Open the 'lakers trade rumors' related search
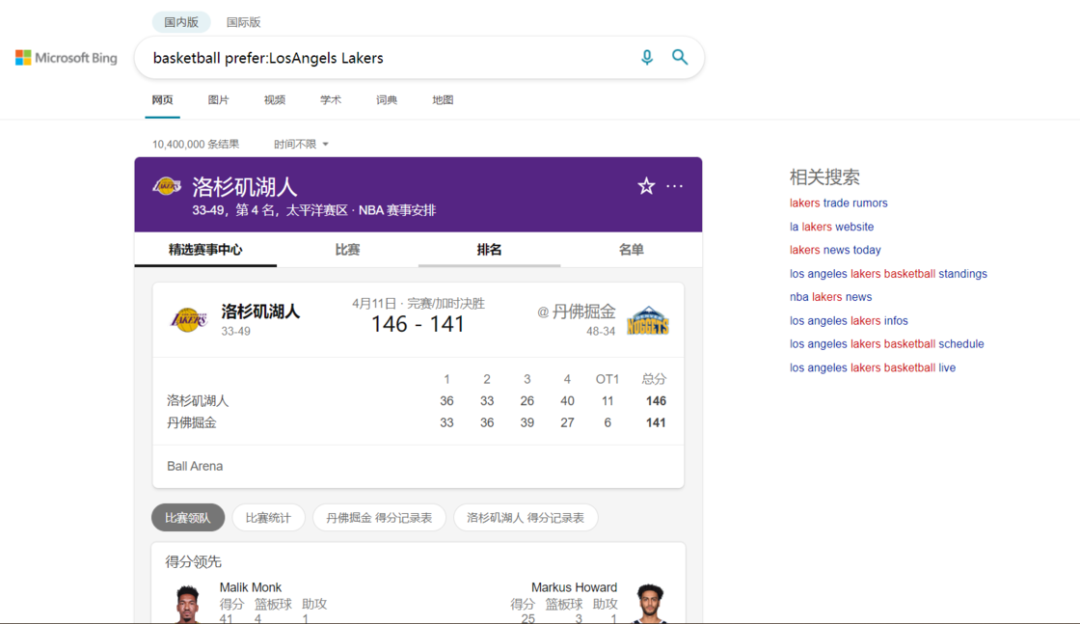Image resolution: width=1080 pixels, height=624 pixels. (x=838, y=203)
